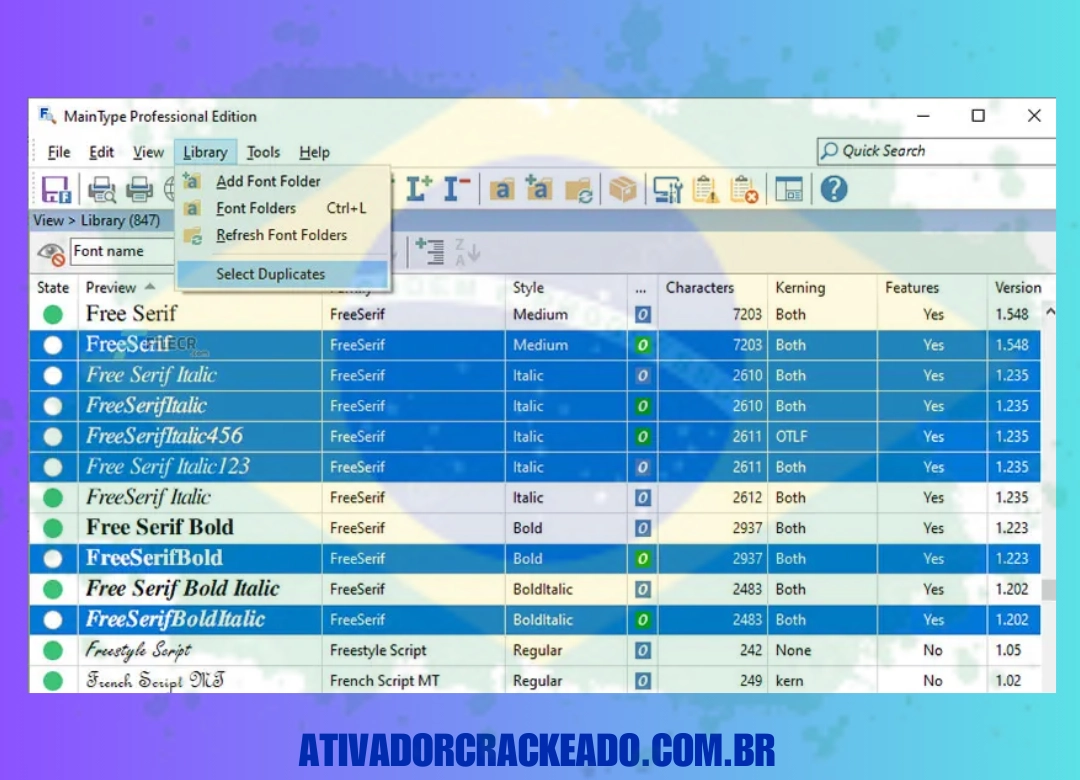Click the OTLF kerning cell
1080x780 pixels.
pos(822,437)
